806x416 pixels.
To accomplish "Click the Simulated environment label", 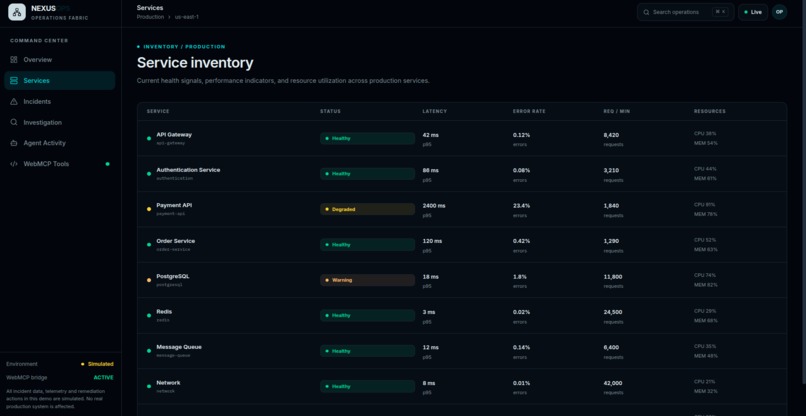I will coord(100,364).
